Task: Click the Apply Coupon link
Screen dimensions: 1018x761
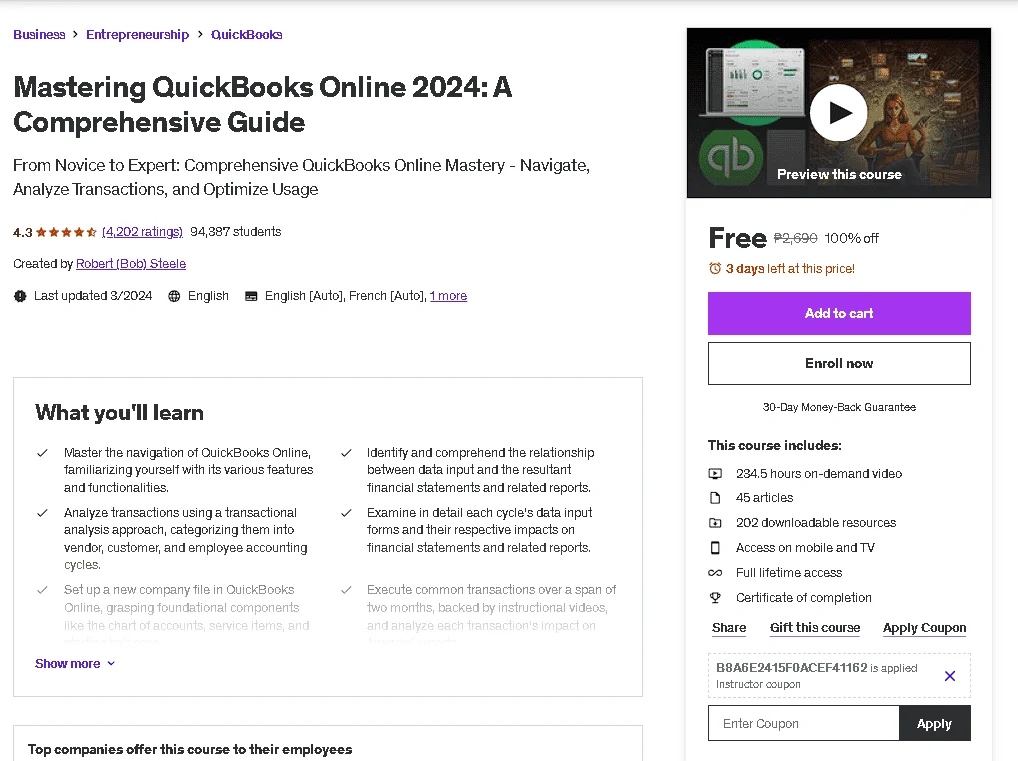Action: [x=925, y=628]
